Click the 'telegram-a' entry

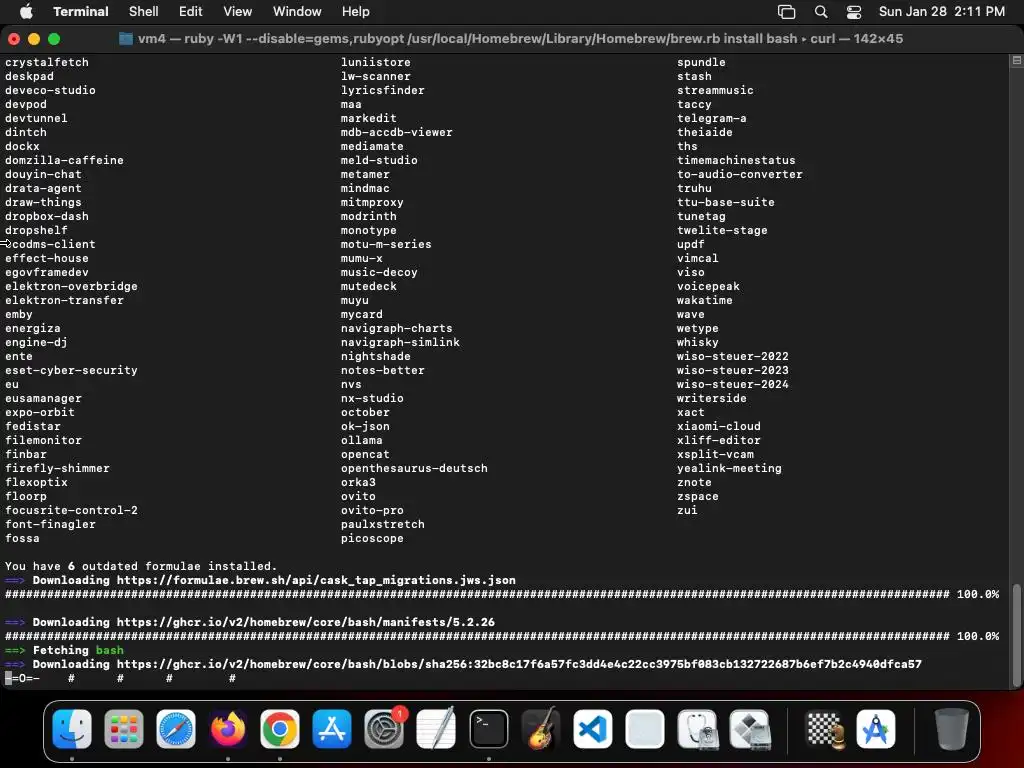[712, 118]
